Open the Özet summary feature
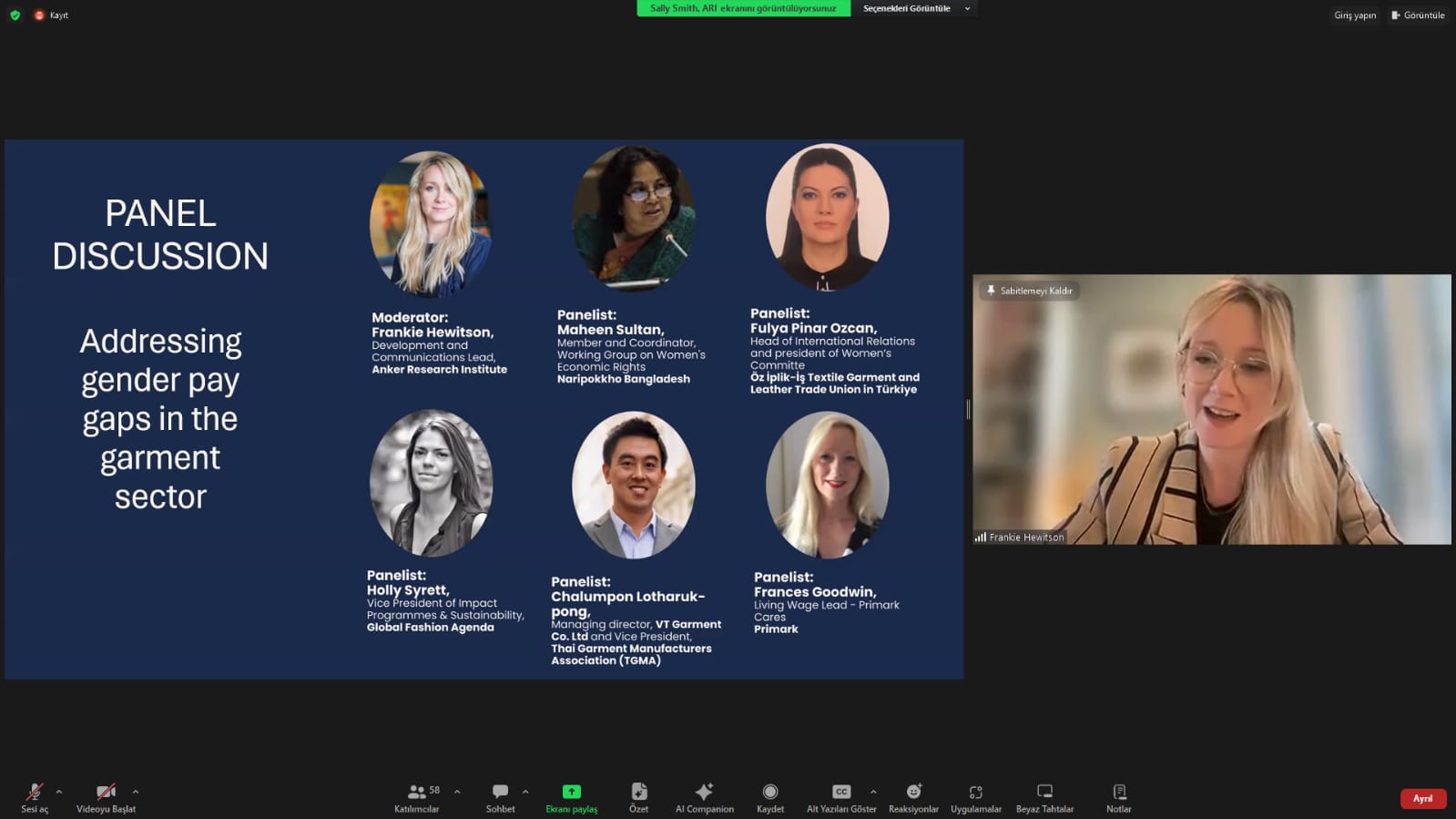Image resolution: width=1456 pixels, height=819 pixels. coord(639,798)
